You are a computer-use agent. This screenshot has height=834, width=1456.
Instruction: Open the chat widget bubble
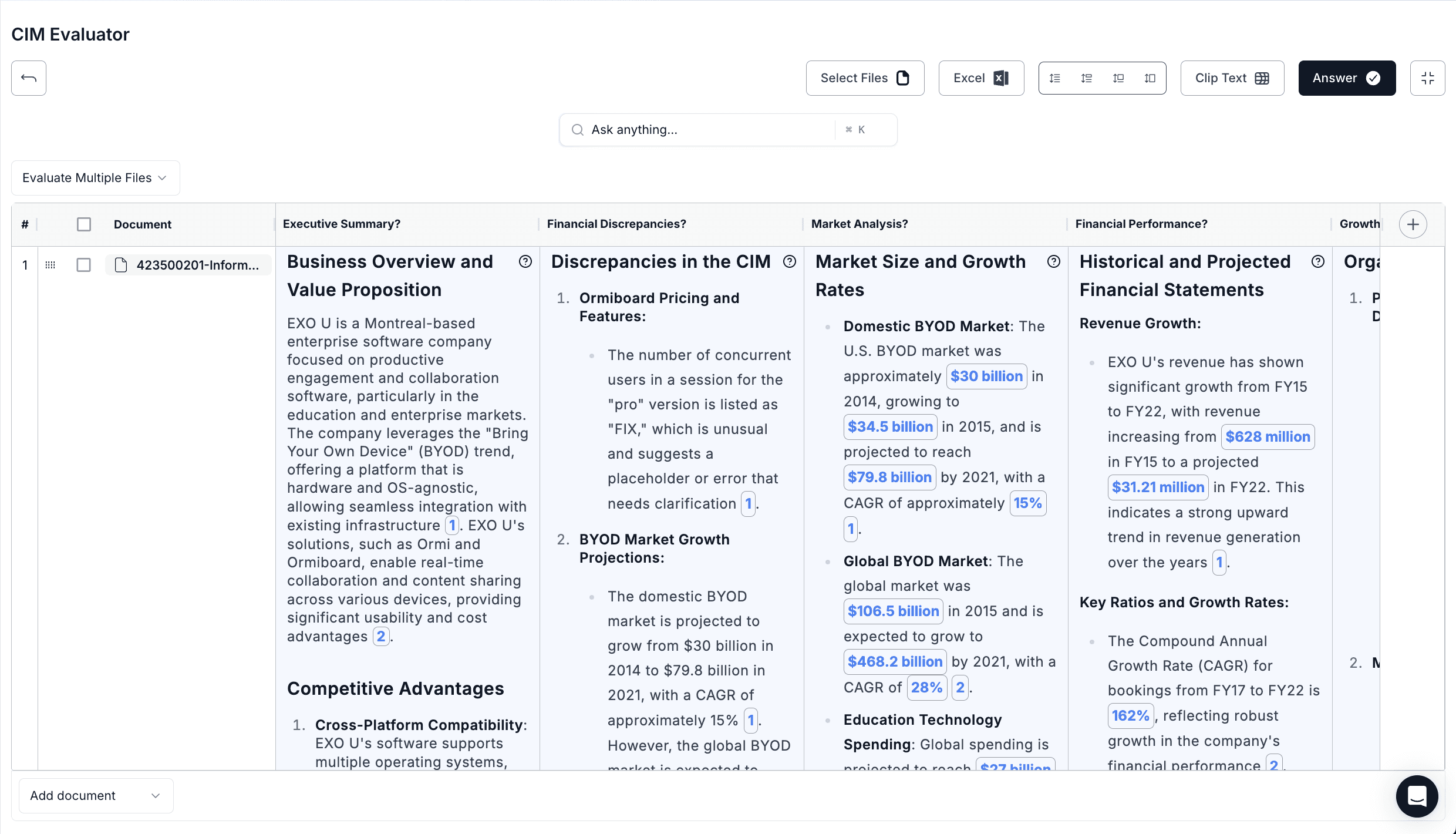(1417, 796)
